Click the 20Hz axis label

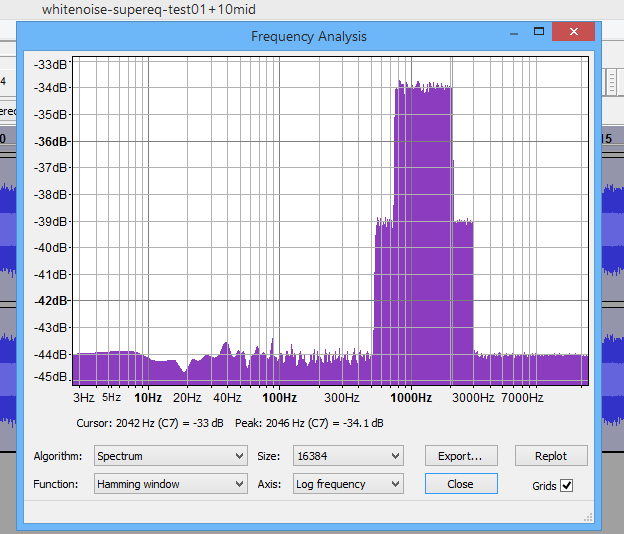pos(187,398)
